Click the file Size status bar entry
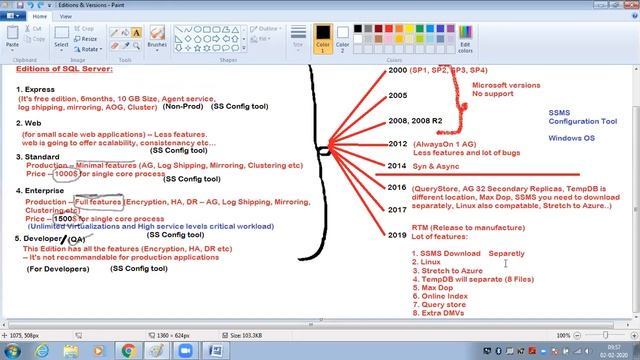This screenshot has height=360, width=640. [x=242, y=336]
